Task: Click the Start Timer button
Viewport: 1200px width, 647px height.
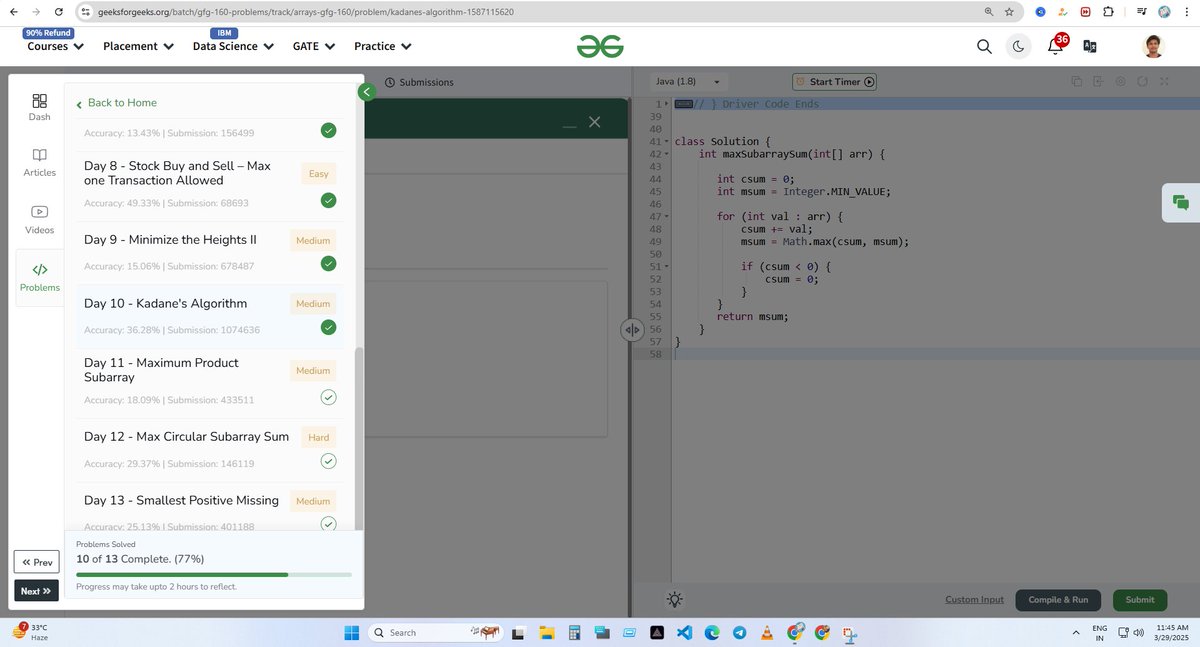Action: (x=834, y=82)
